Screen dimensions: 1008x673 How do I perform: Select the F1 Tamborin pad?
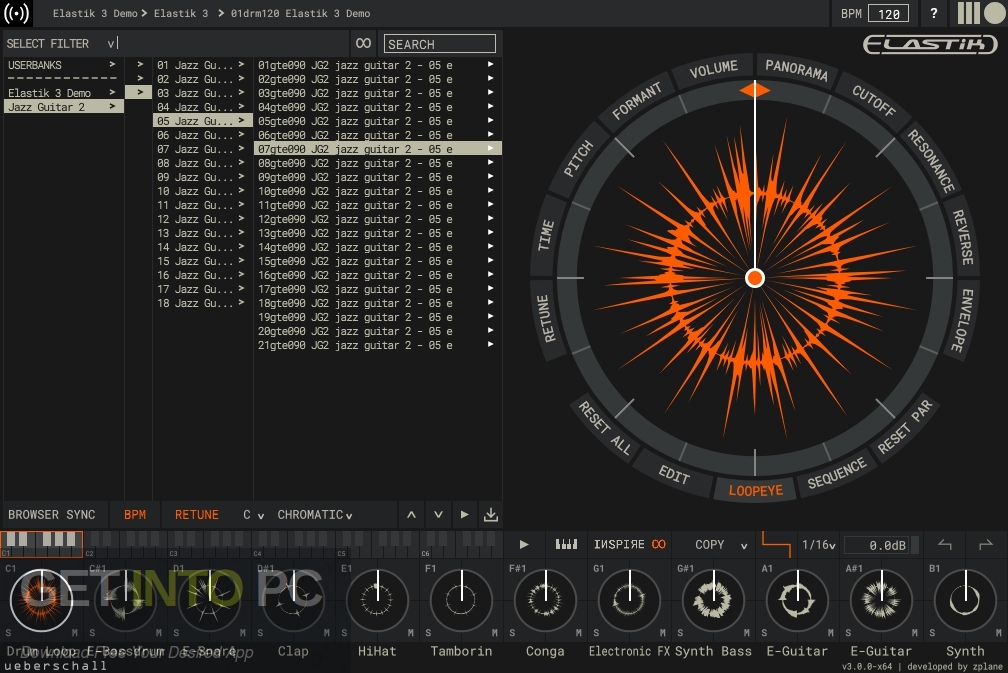[x=462, y=600]
